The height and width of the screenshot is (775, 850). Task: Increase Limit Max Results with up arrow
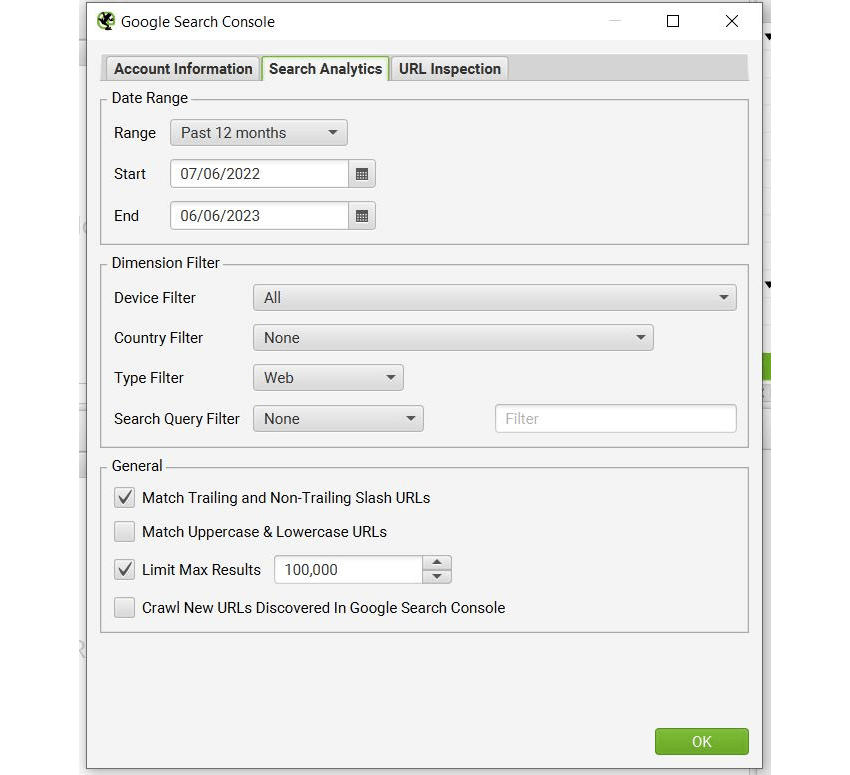[x=437, y=563]
